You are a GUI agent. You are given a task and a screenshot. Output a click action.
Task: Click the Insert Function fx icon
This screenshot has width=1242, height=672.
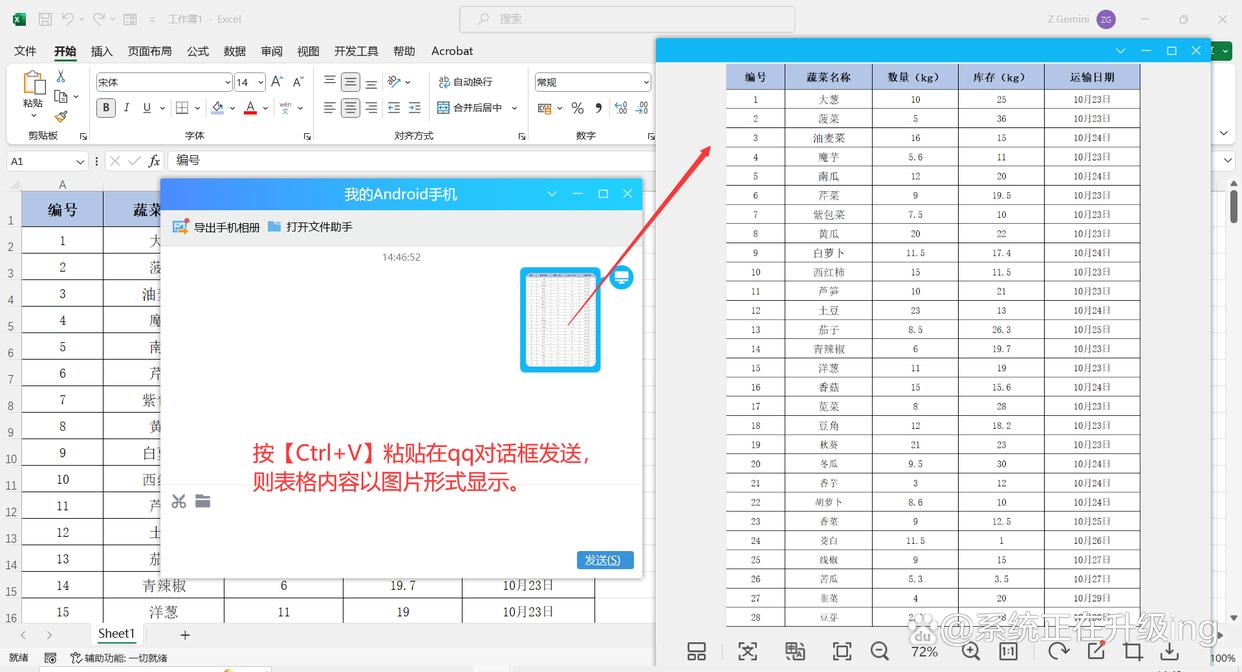tap(154, 161)
